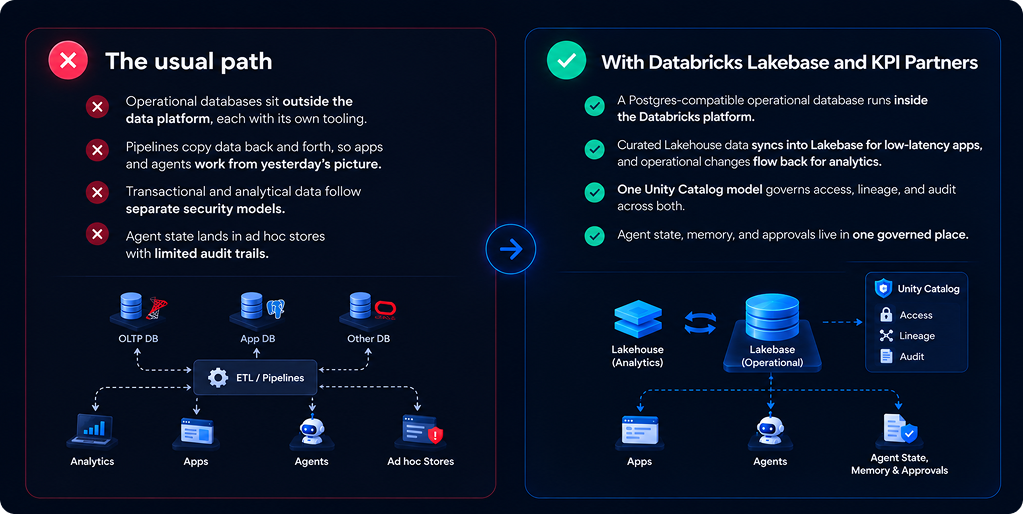Click the 'Agent State, Memory & Approvals' label
This screenshot has width=1023, height=514.
[x=900, y=464]
